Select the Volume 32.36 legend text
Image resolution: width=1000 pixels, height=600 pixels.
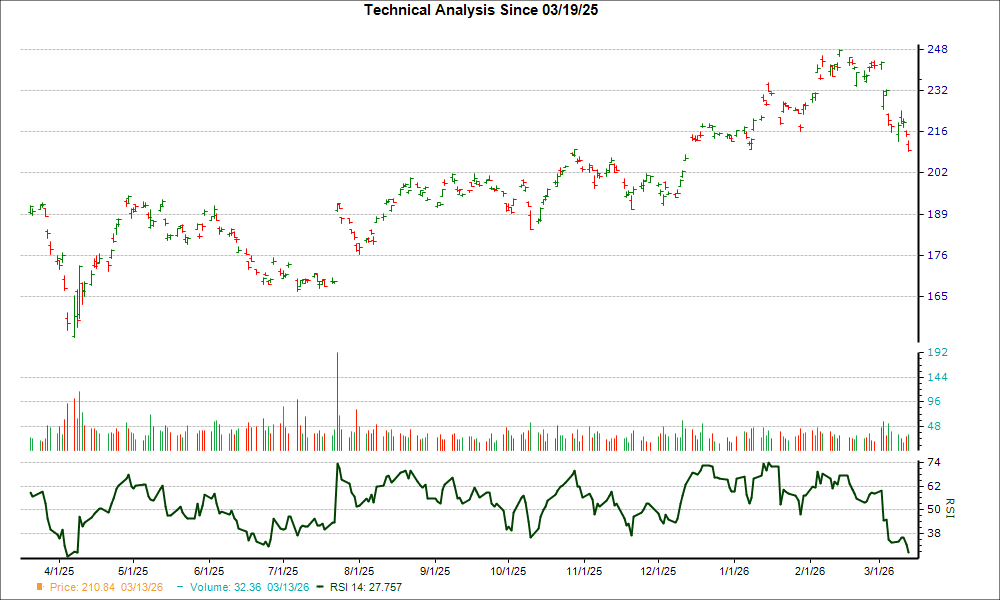coord(239,586)
